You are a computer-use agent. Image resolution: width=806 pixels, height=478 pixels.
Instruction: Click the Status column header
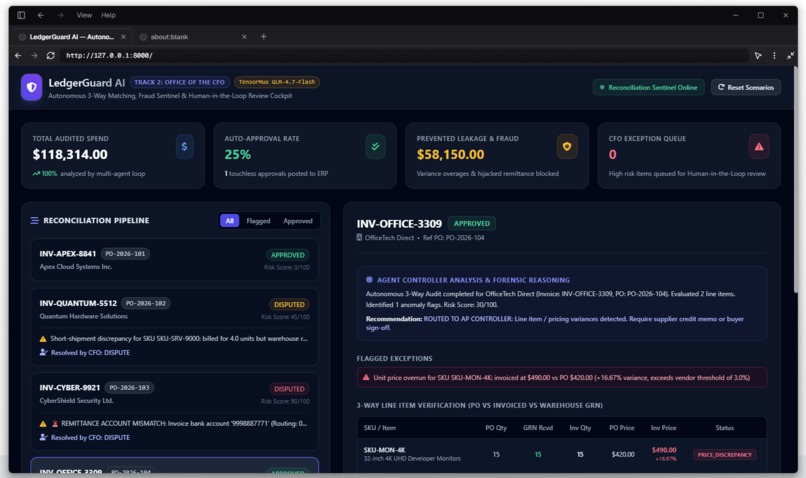[x=724, y=428]
